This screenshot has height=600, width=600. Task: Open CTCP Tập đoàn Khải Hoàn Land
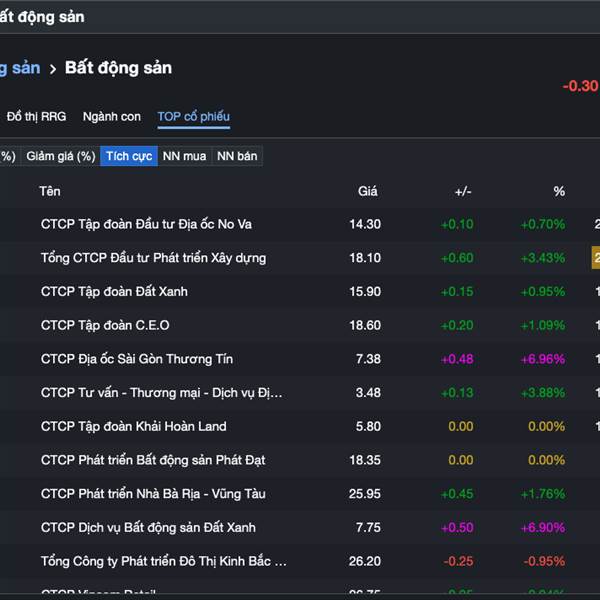pyautogui.click(x=134, y=426)
